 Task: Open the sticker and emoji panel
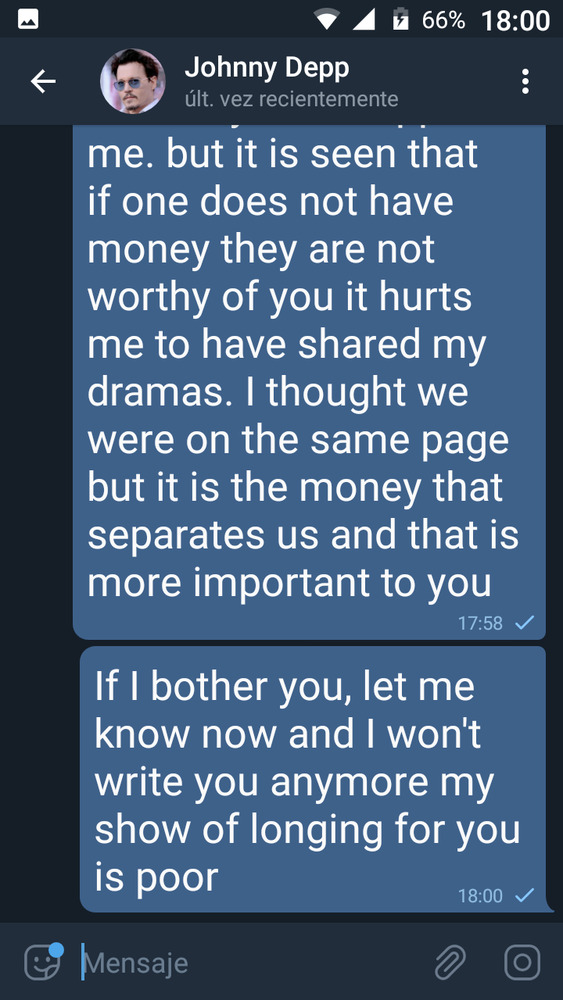pos(43,962)
